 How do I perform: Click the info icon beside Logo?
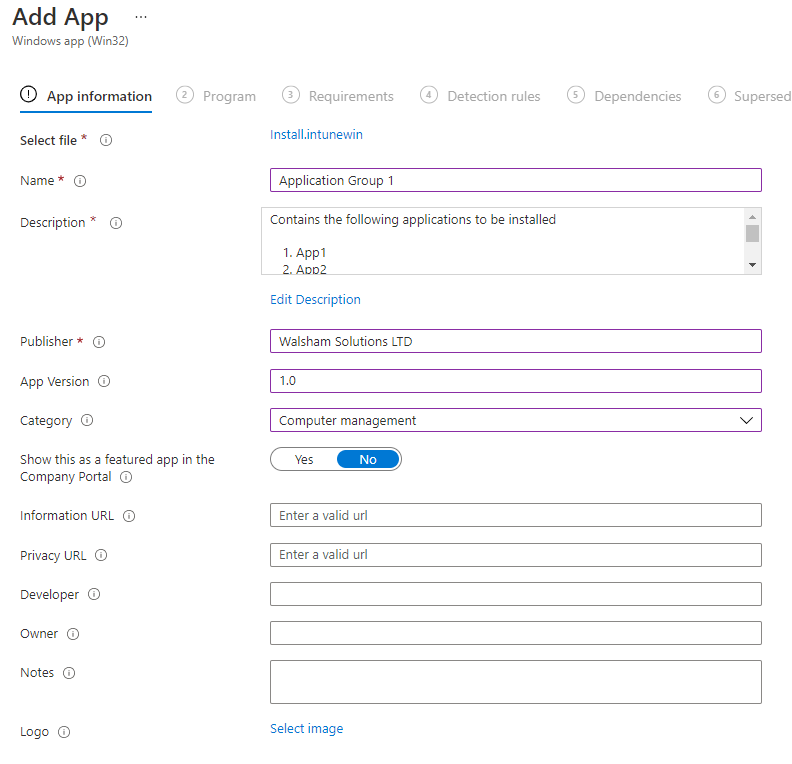tap(64, 732)
